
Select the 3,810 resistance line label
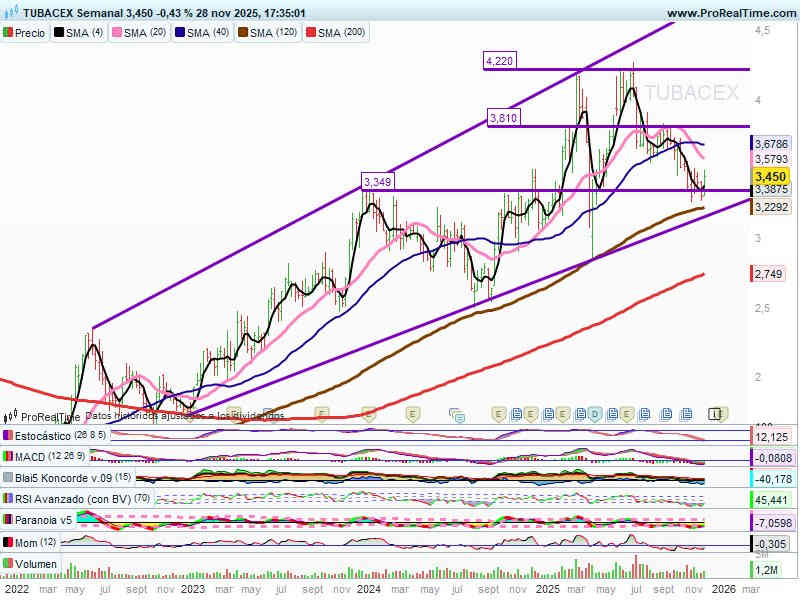coord(503,118)
